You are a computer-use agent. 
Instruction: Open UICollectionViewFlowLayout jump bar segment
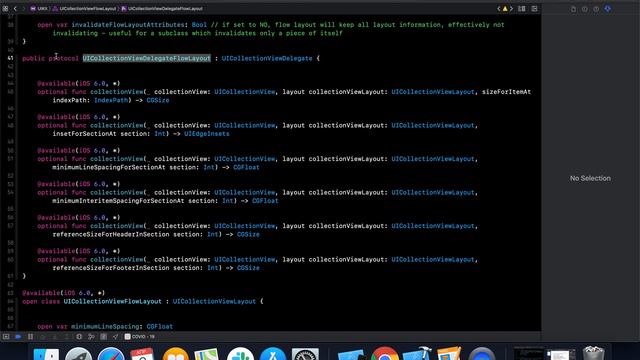(x=84, y=9)
